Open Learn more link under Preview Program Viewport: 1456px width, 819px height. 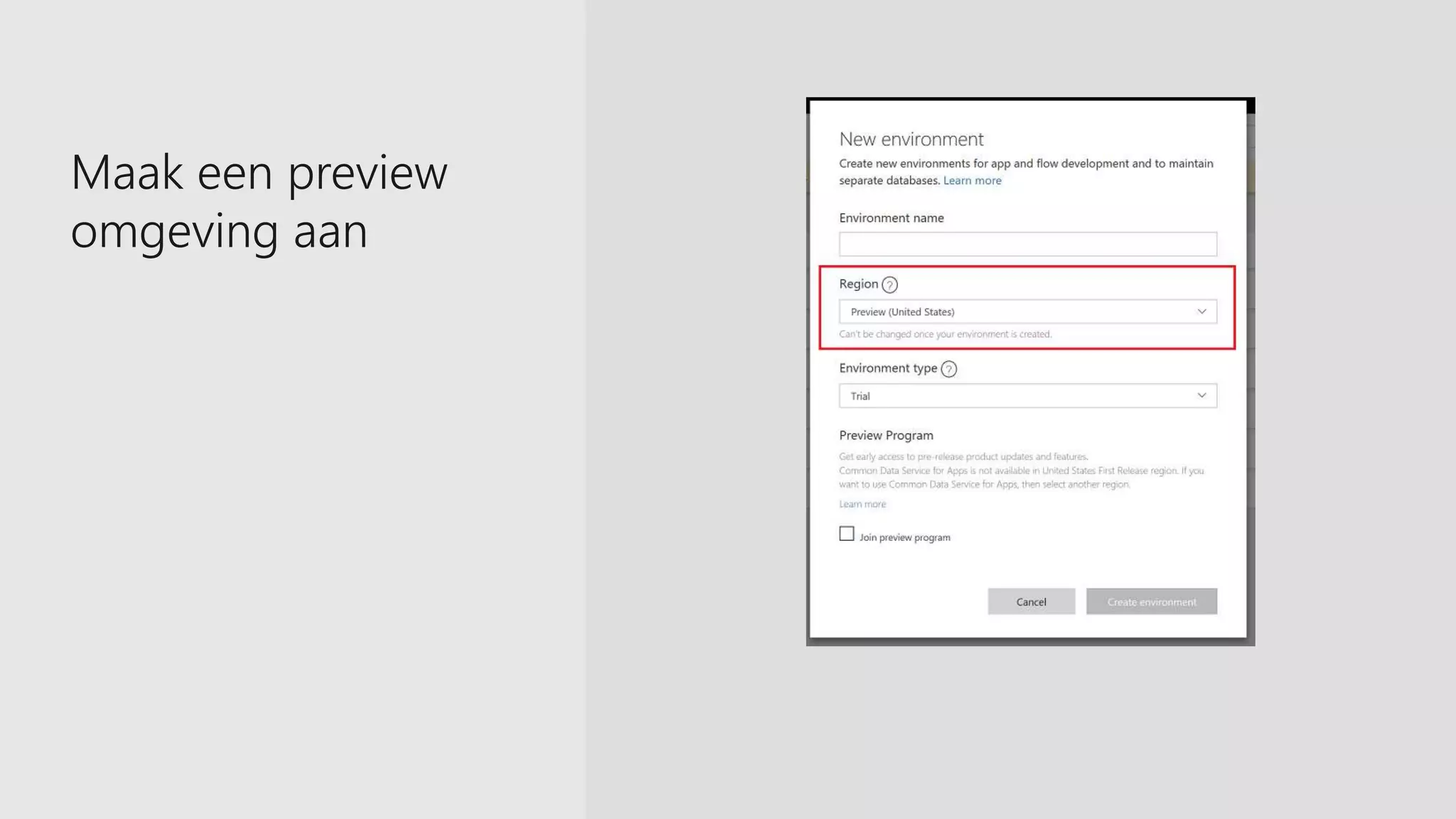point(862,504)
